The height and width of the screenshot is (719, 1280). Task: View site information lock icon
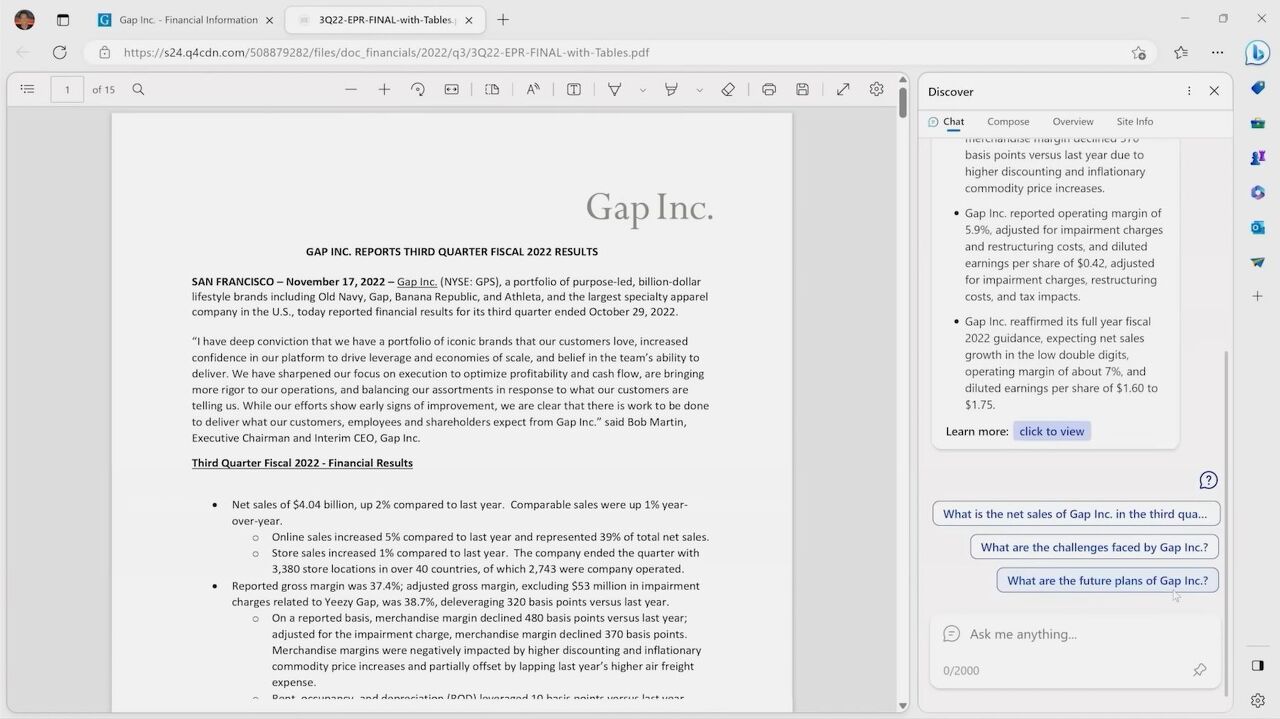click(104, 52)
